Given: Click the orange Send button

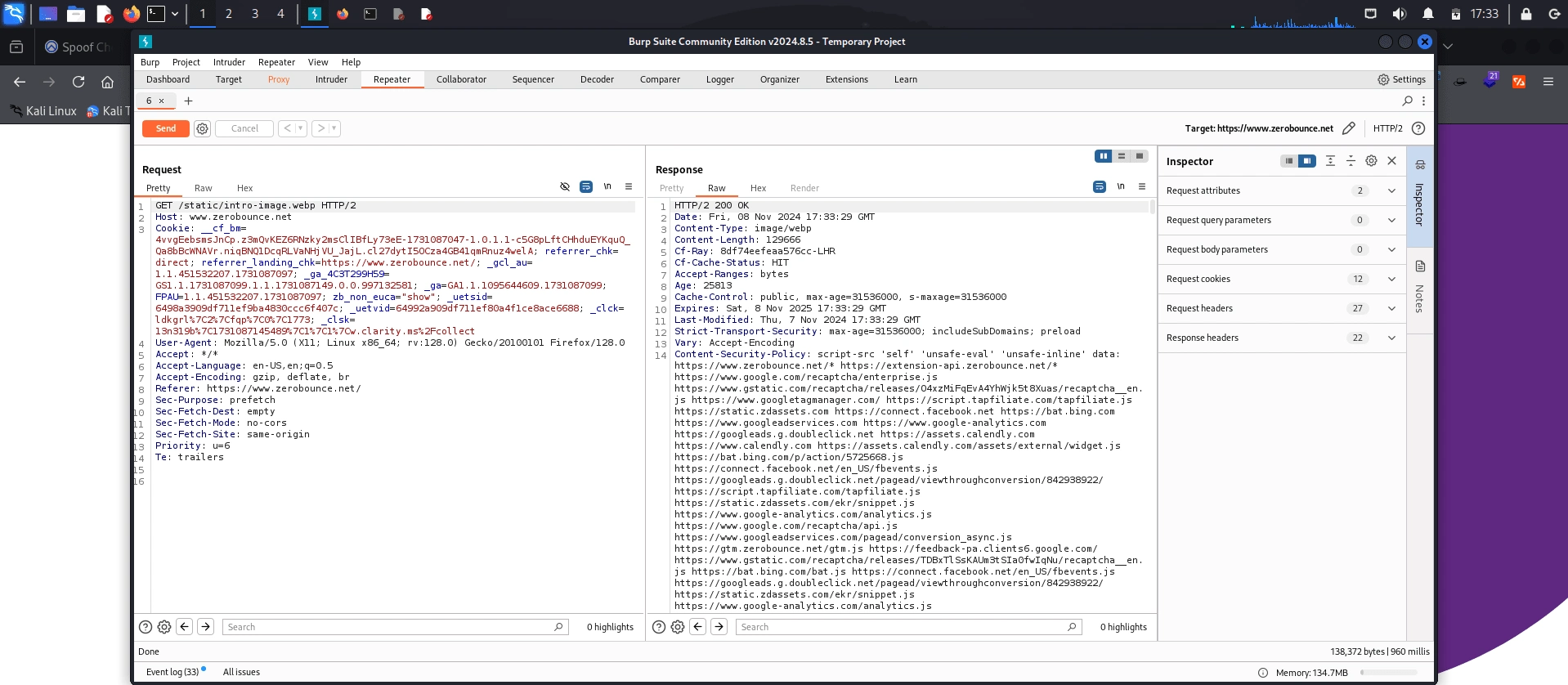Looking at the screenshot, I should pos(165,128).
